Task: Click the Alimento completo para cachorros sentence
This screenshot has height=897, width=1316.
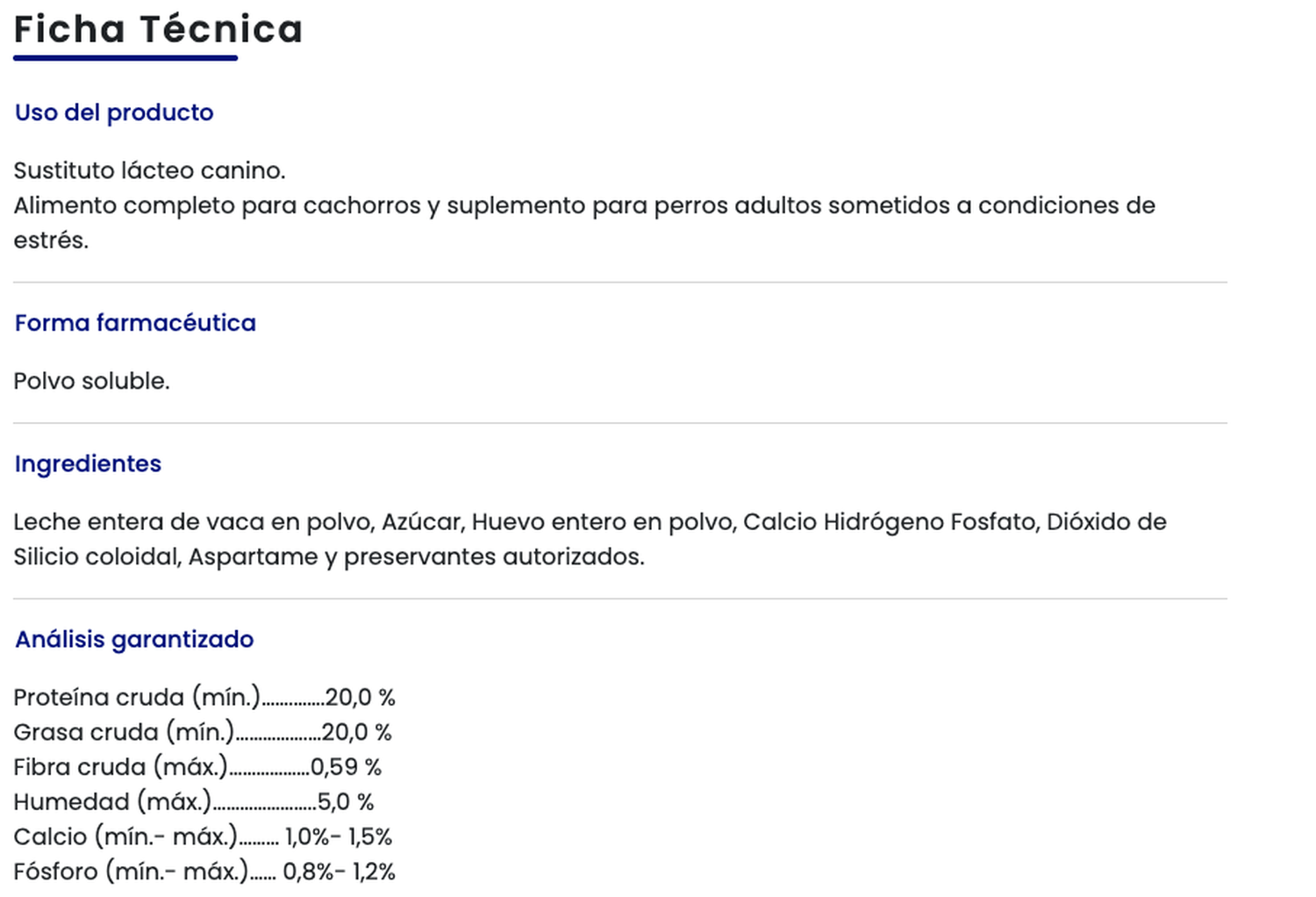Action: tap(583, 205)
